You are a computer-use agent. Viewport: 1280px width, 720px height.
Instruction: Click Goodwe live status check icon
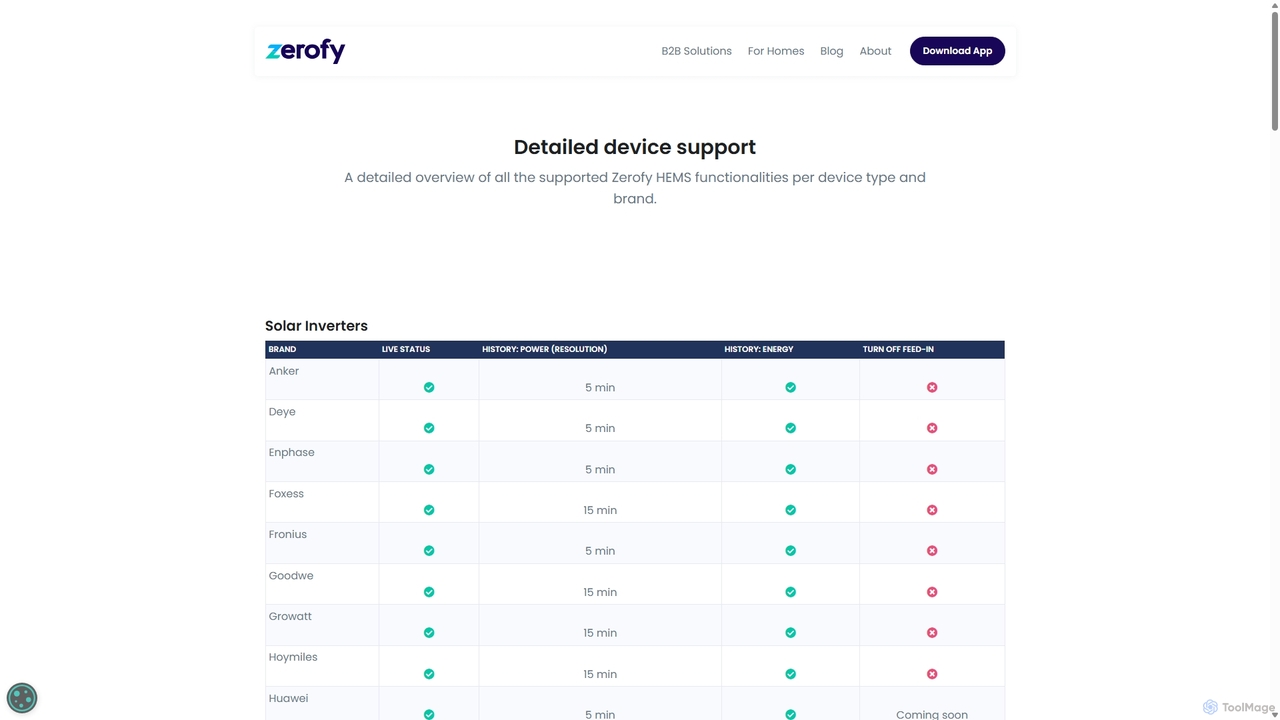coord(429,592)
